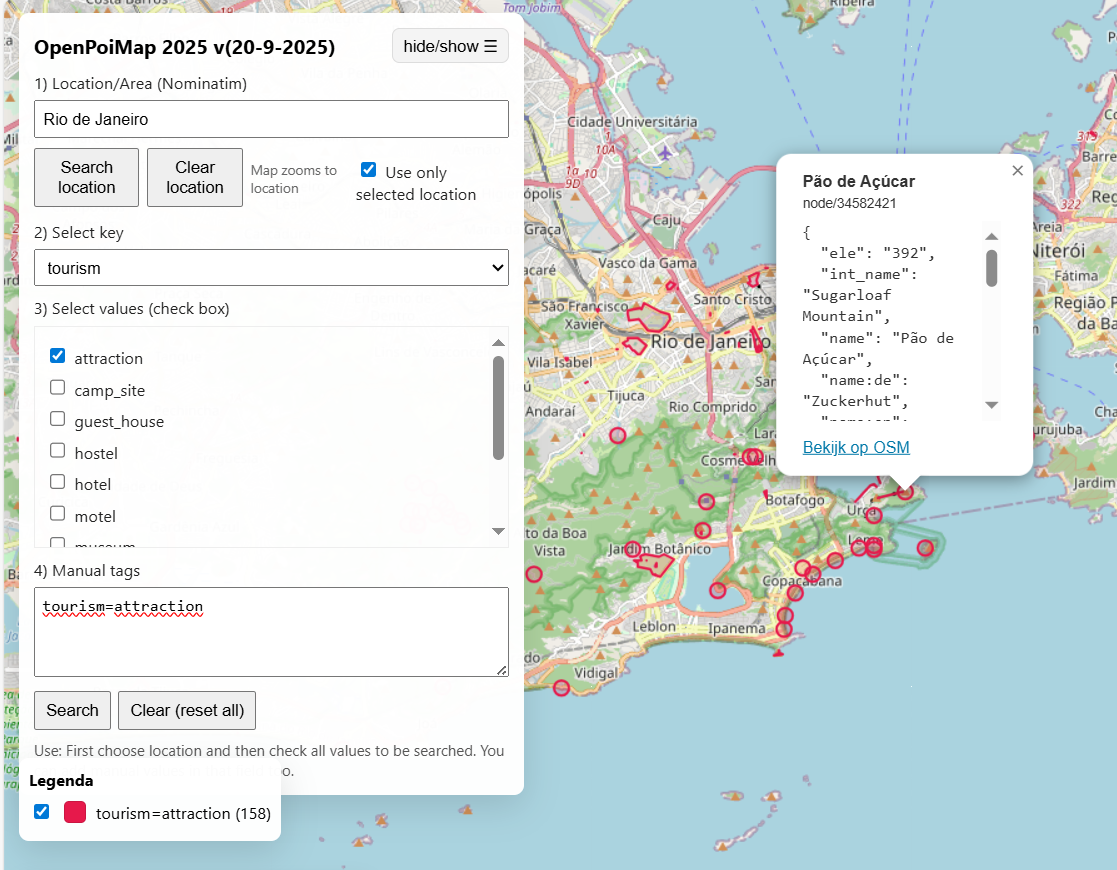Close the Pão de Açúcar popup
The width and height of the screenshot is (1117, 870).
click(1017, 171)
